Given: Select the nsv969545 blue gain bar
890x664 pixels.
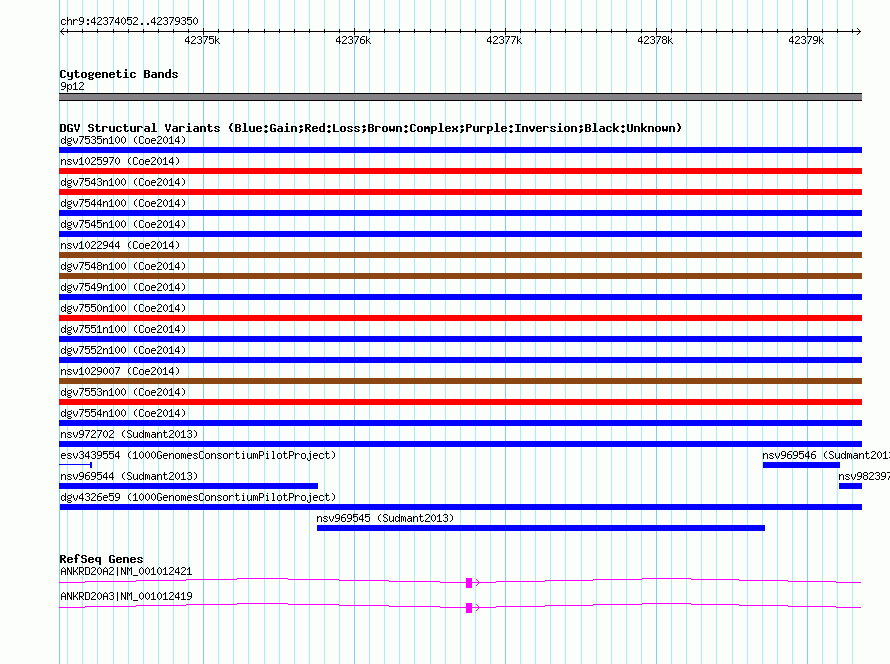Looking at the screenshot, I should coord(540,528).
